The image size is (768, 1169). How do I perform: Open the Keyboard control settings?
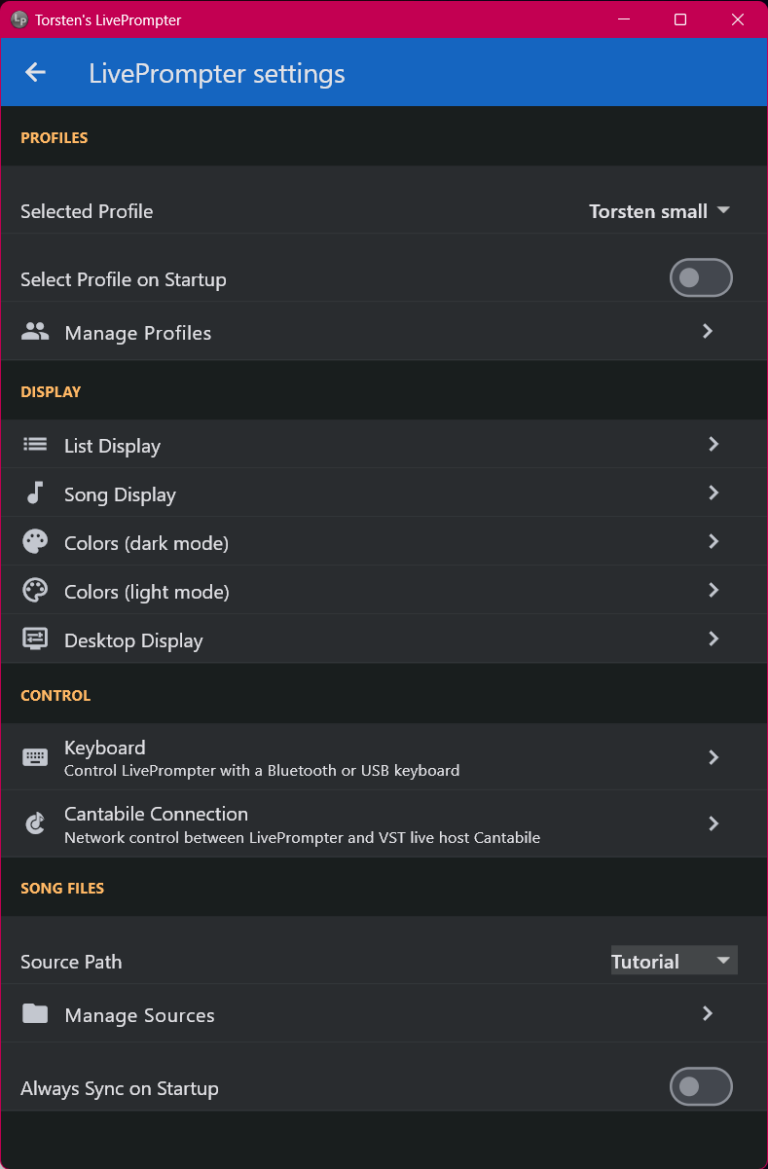click(384, 757)
